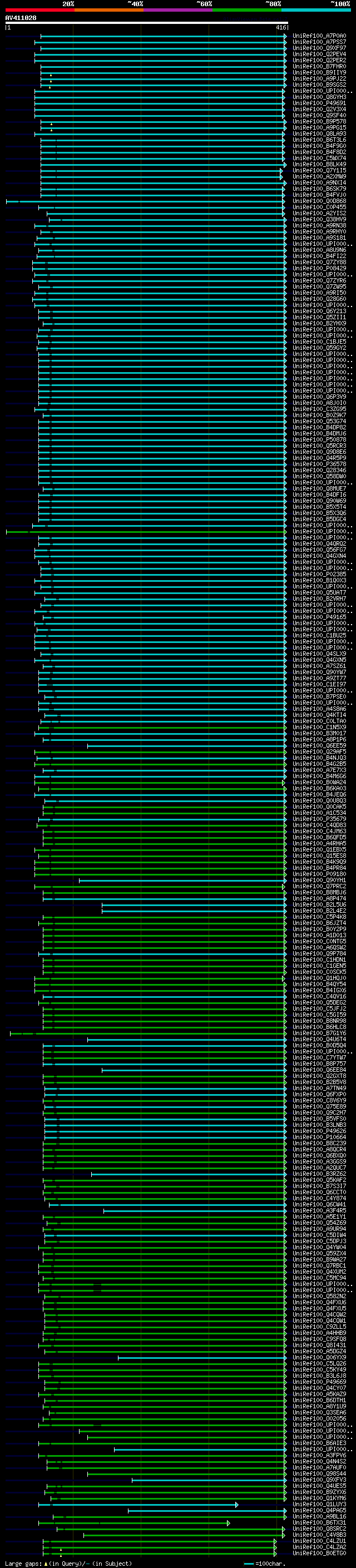
Task: Select hit label UniRef100_C4JM63
Action: point(319,831)
